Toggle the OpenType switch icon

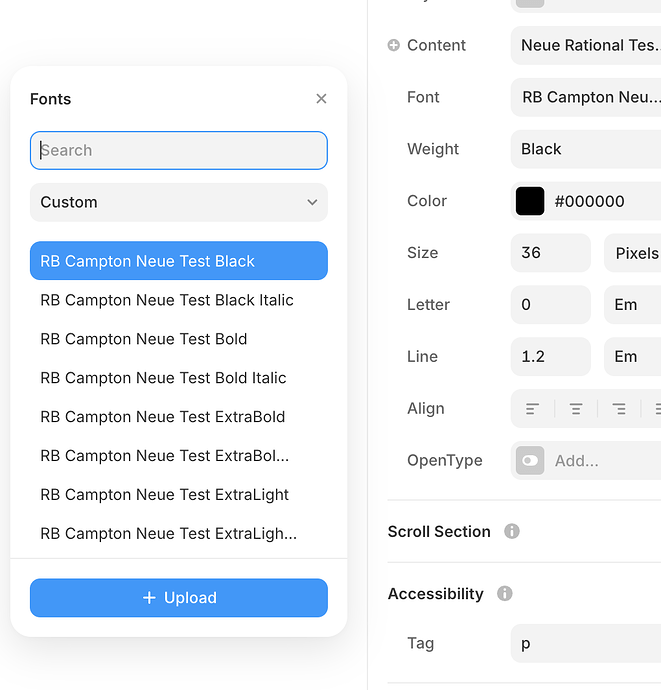(530, 461)
